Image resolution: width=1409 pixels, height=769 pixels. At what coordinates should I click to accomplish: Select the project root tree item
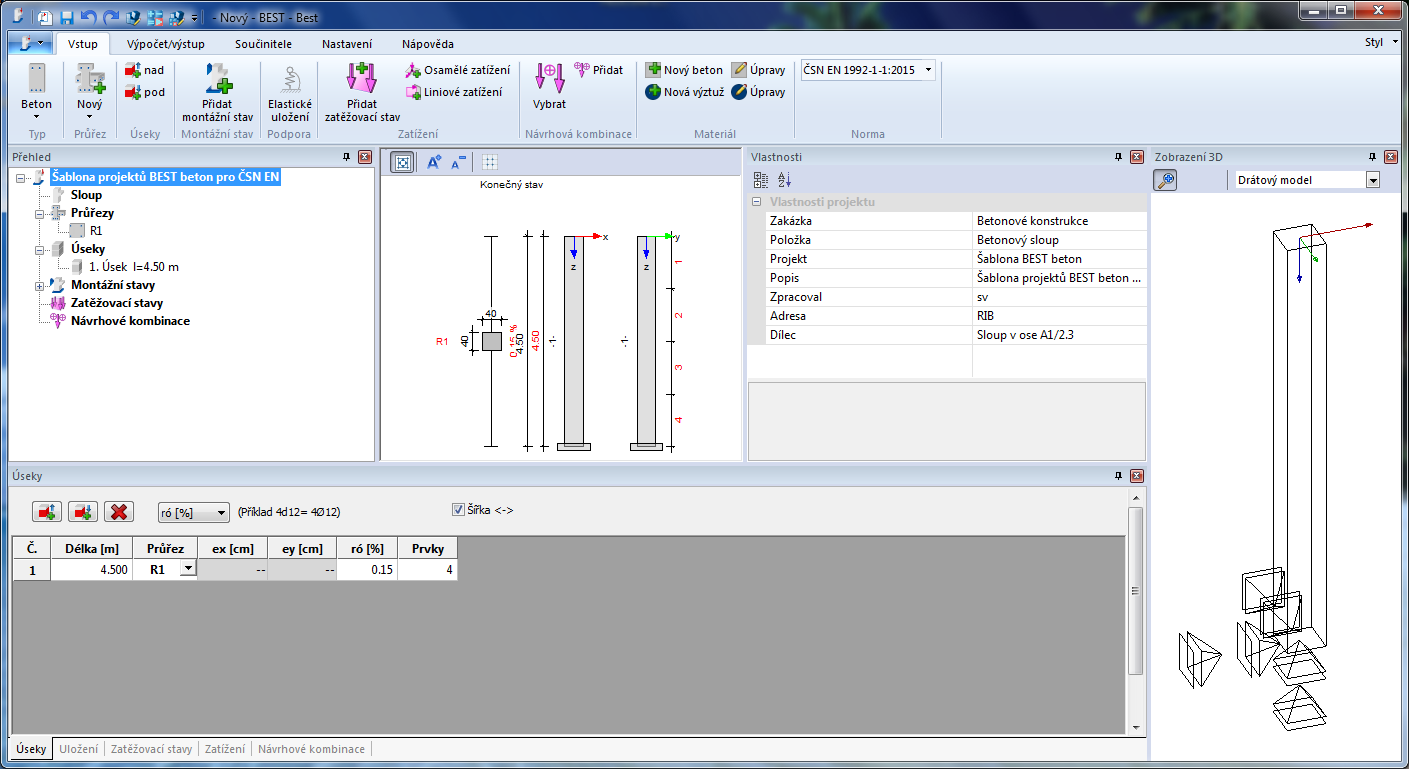coord(166,177)
